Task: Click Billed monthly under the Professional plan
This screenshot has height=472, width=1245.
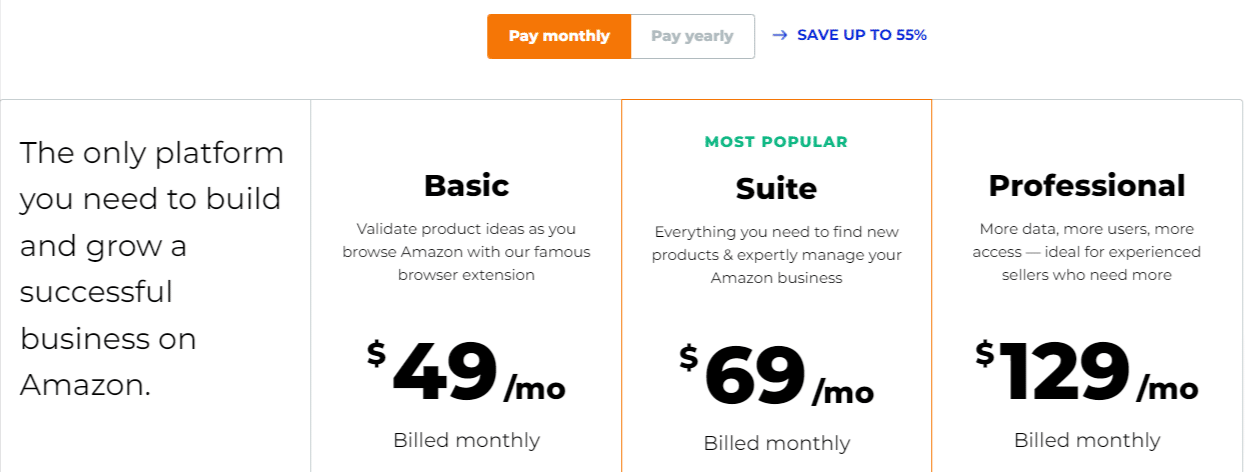Action: coord(1087,440)
